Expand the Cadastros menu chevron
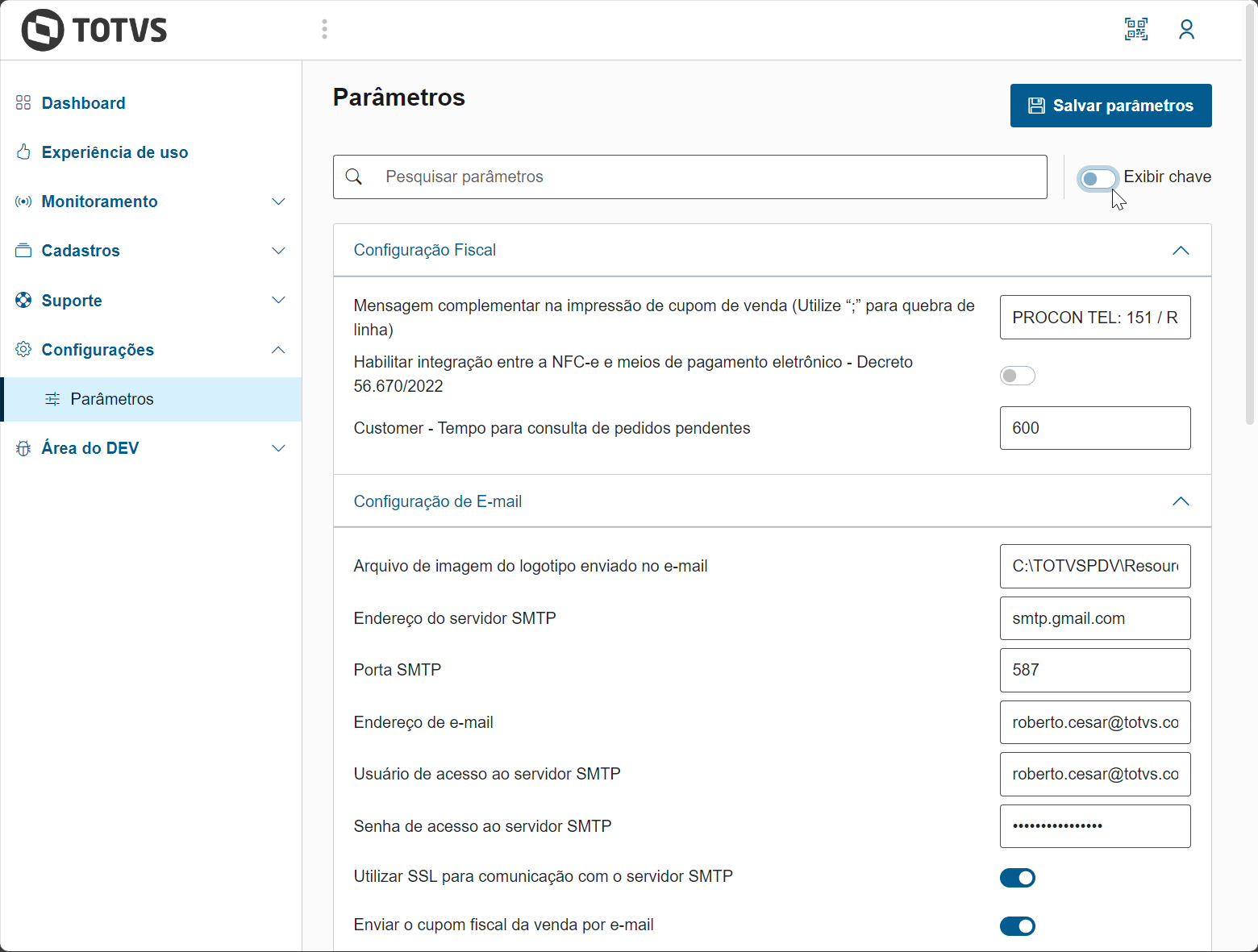This screenshot has height=952, width=1258. (278, 251)
